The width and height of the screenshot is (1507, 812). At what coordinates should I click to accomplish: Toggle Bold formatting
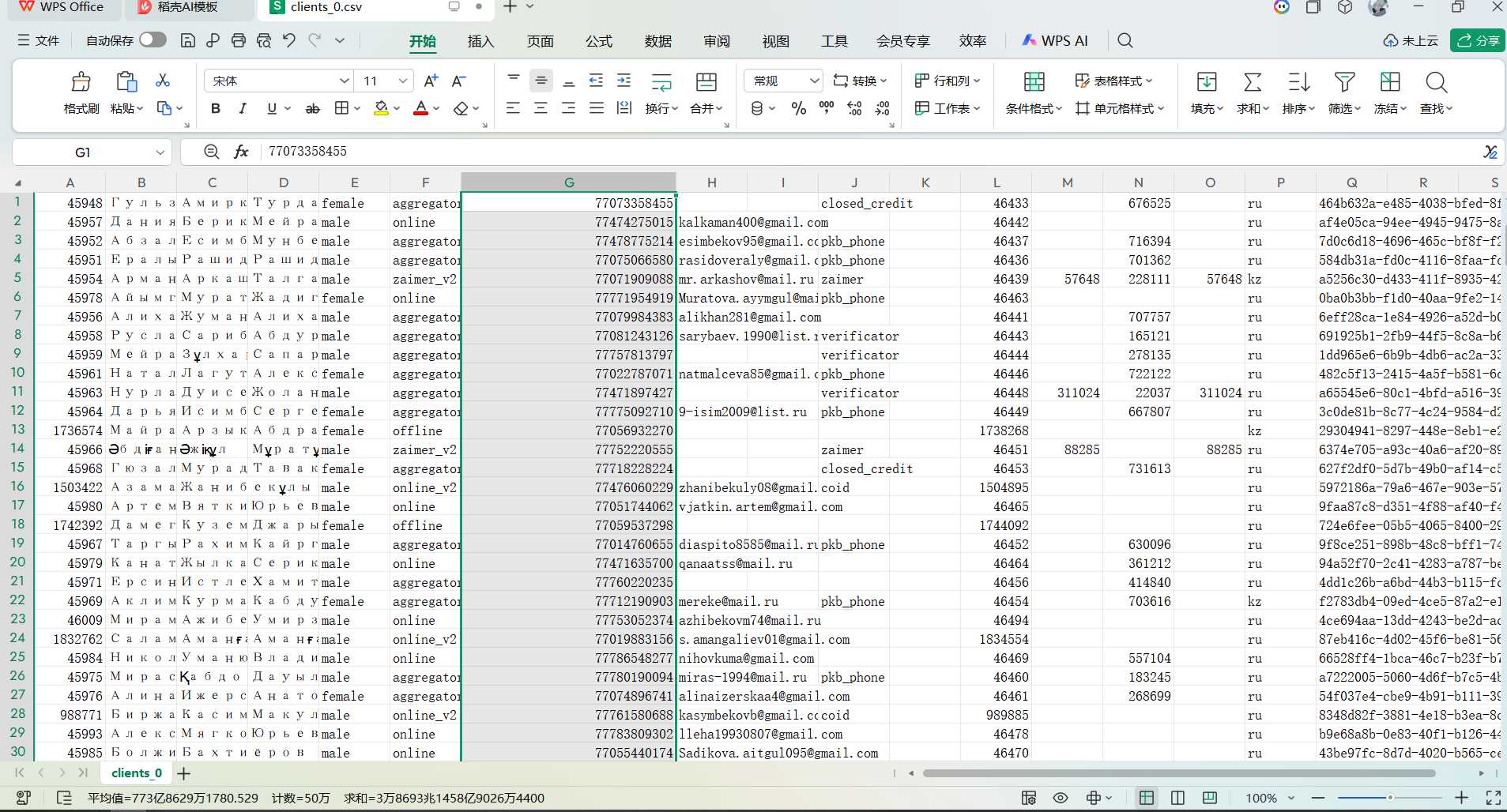tap(215, 108)
